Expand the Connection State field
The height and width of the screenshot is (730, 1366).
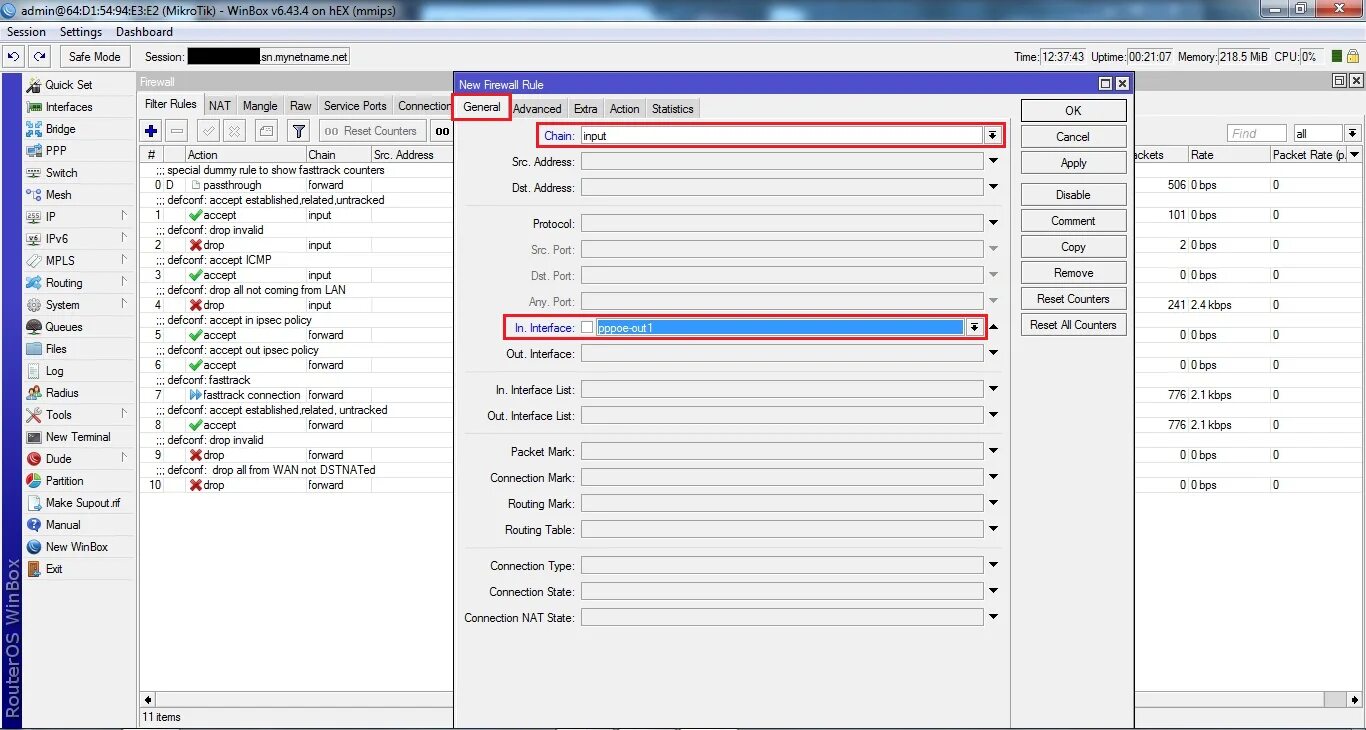point(994,592)
